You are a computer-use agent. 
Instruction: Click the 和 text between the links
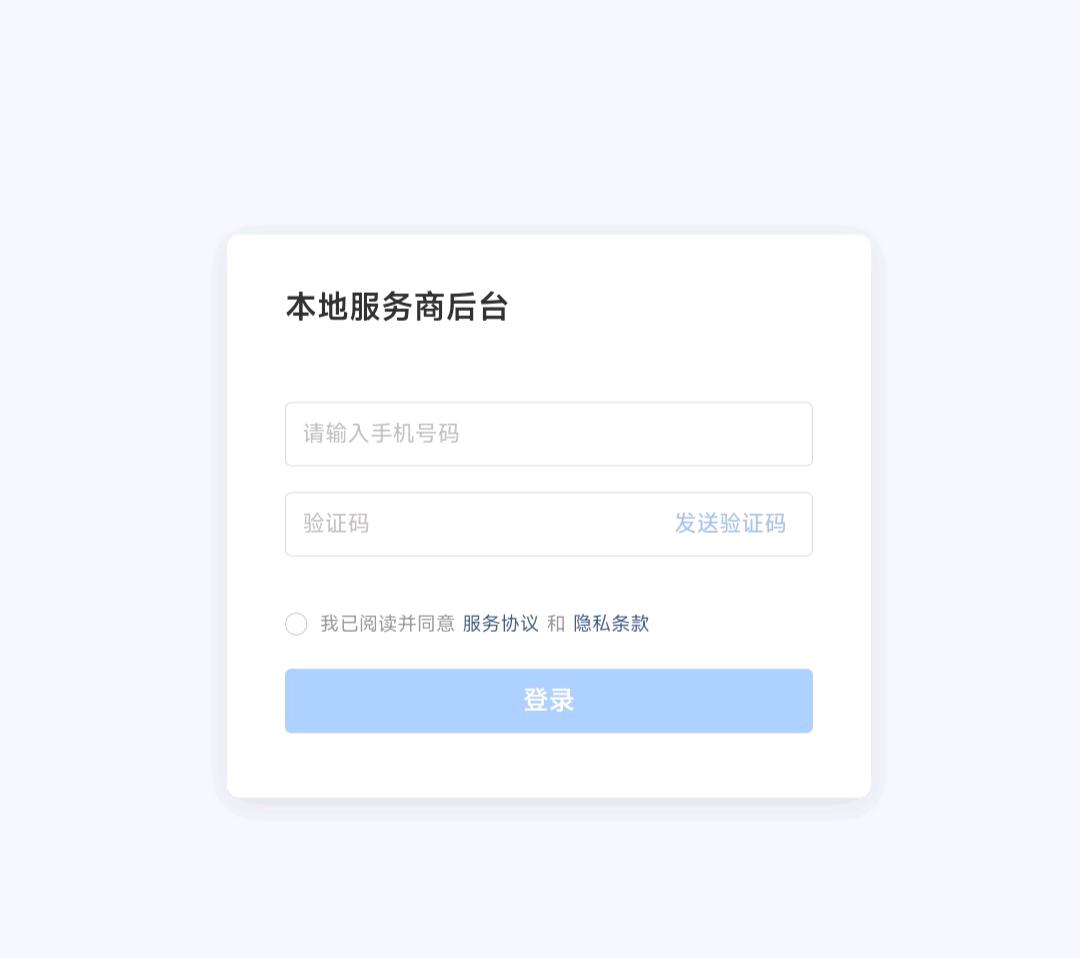coord(556,623)
